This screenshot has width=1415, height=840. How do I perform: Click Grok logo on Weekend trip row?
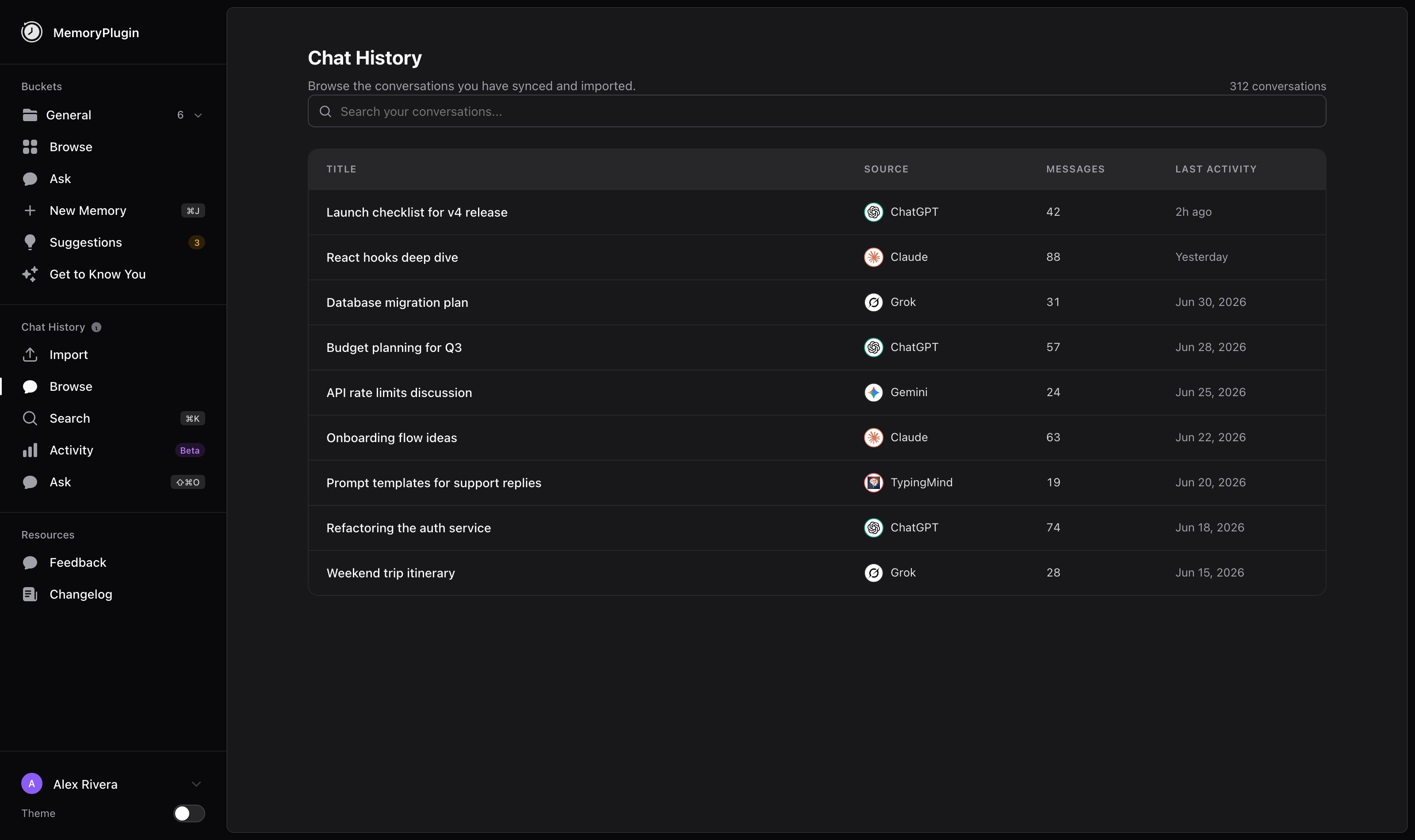(873, 573)
